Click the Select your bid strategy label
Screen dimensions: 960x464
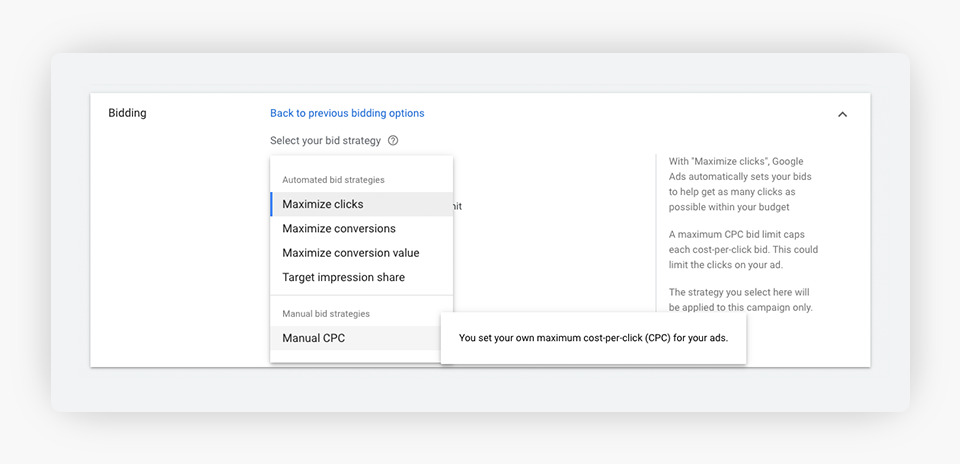pos(325,141)
